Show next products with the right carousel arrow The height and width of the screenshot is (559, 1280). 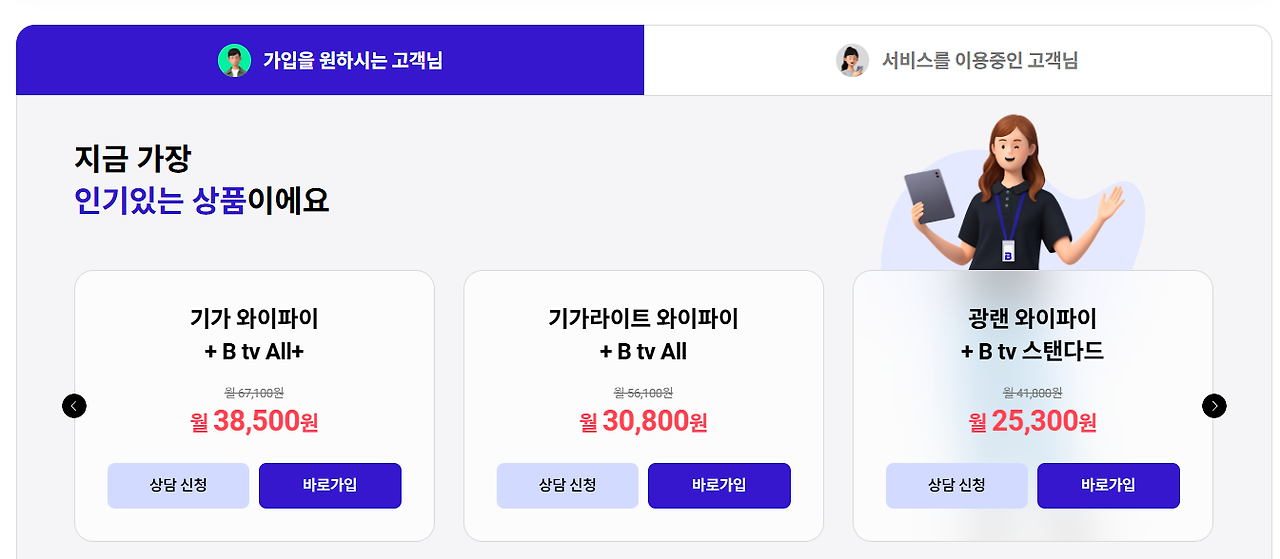[1214, 406]
